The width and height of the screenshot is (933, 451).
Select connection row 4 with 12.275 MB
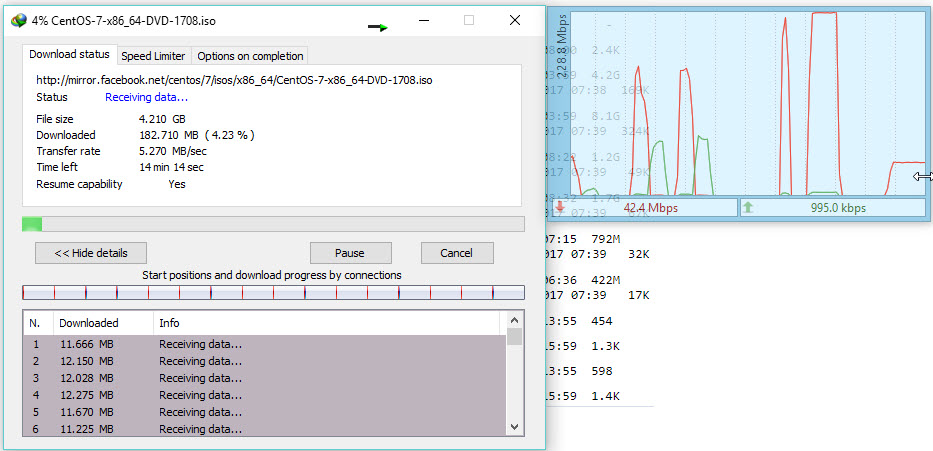[265, 395]
